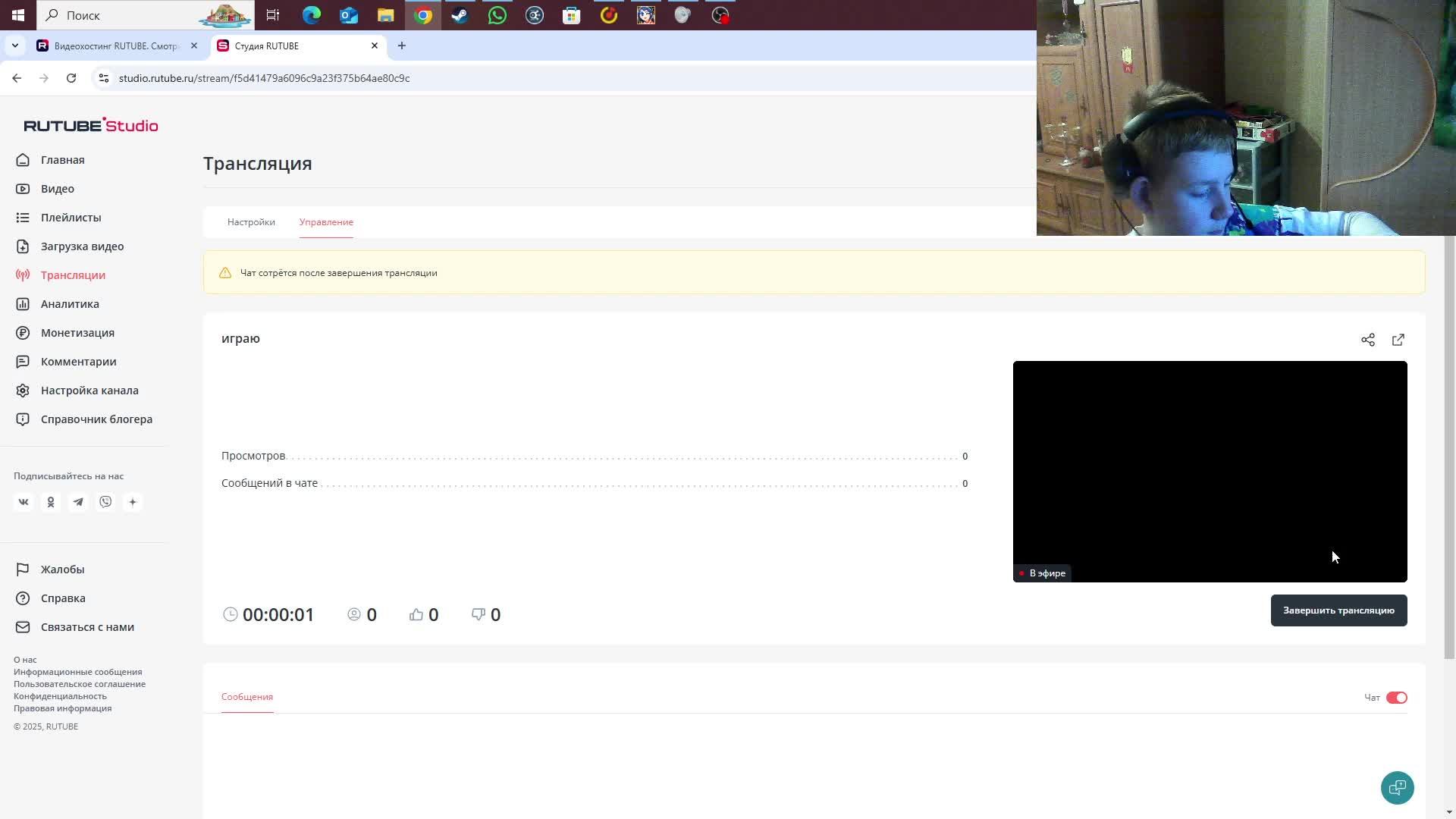Click the В эфире live badge
The image size is (1456, 819).
pyautogui.click(x=1043, y=573)
